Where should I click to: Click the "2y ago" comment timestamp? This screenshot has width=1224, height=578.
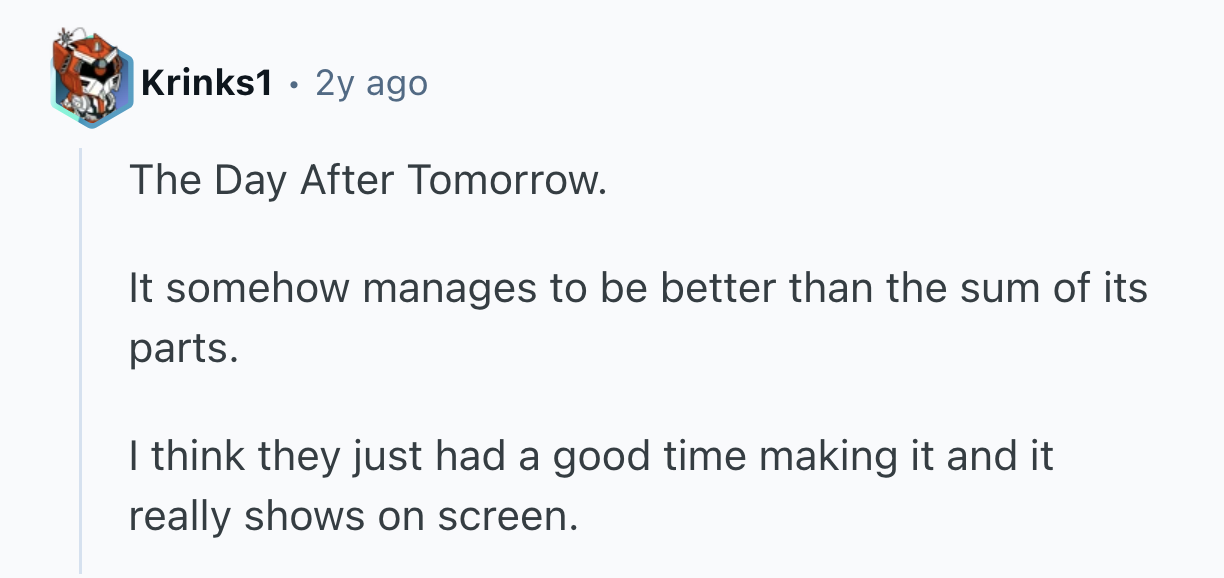pyautogui.click(x=371, y=85)
